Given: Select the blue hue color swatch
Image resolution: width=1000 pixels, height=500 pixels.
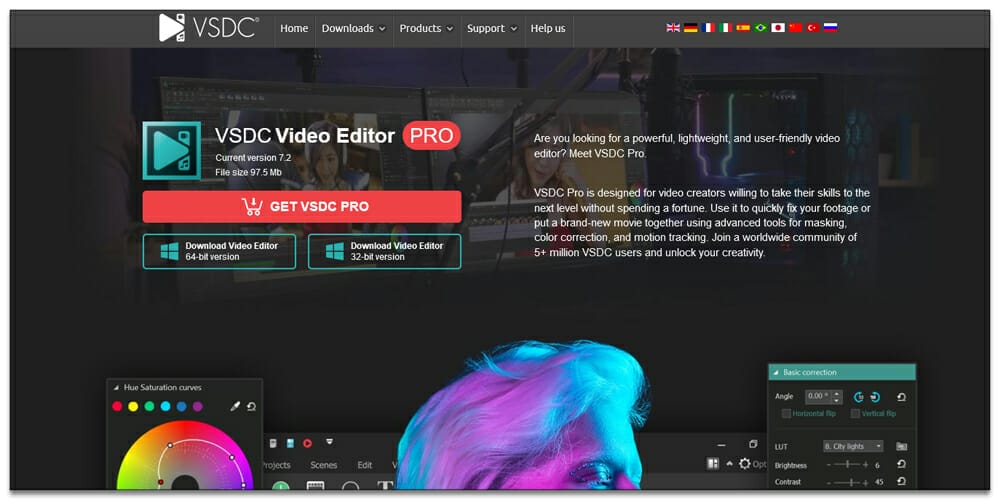Looking at the screenshot, I should 182,406.
